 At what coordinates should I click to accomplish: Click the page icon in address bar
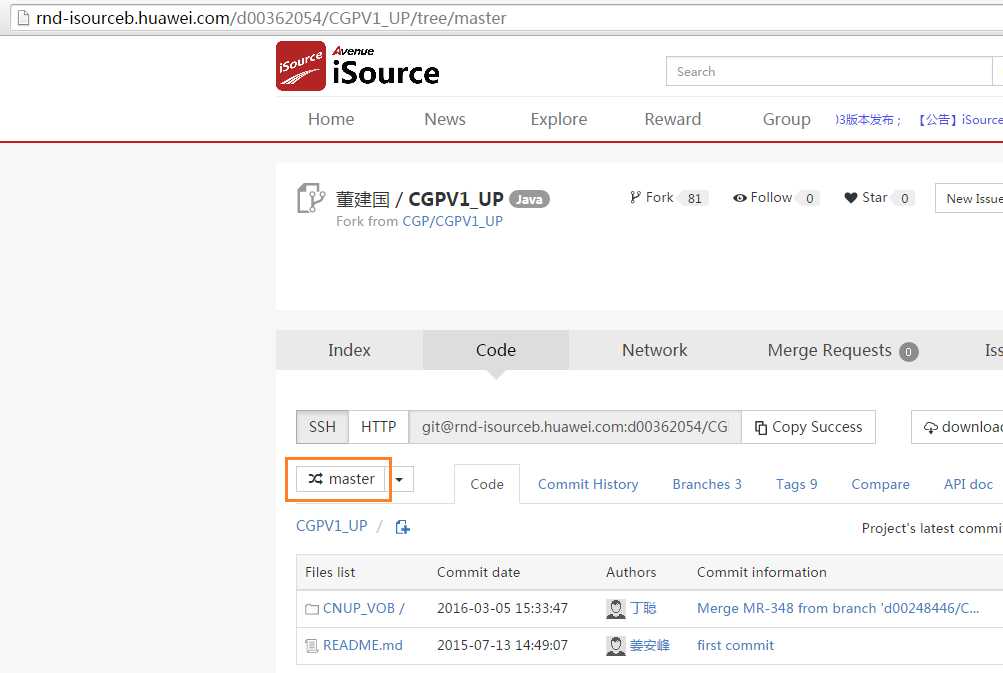click(x=23, y=18)
